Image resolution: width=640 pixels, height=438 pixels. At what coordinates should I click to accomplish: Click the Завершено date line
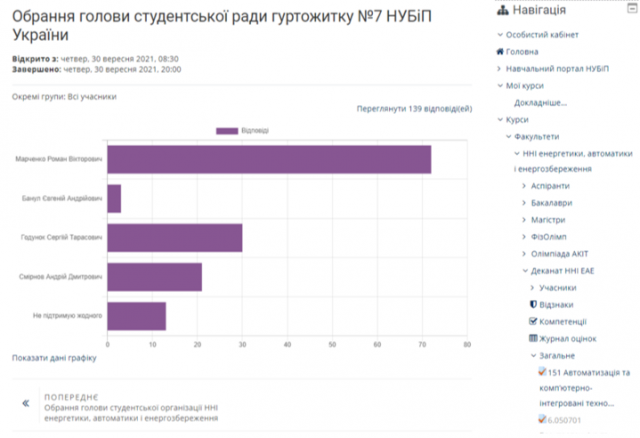pos(96,69)
